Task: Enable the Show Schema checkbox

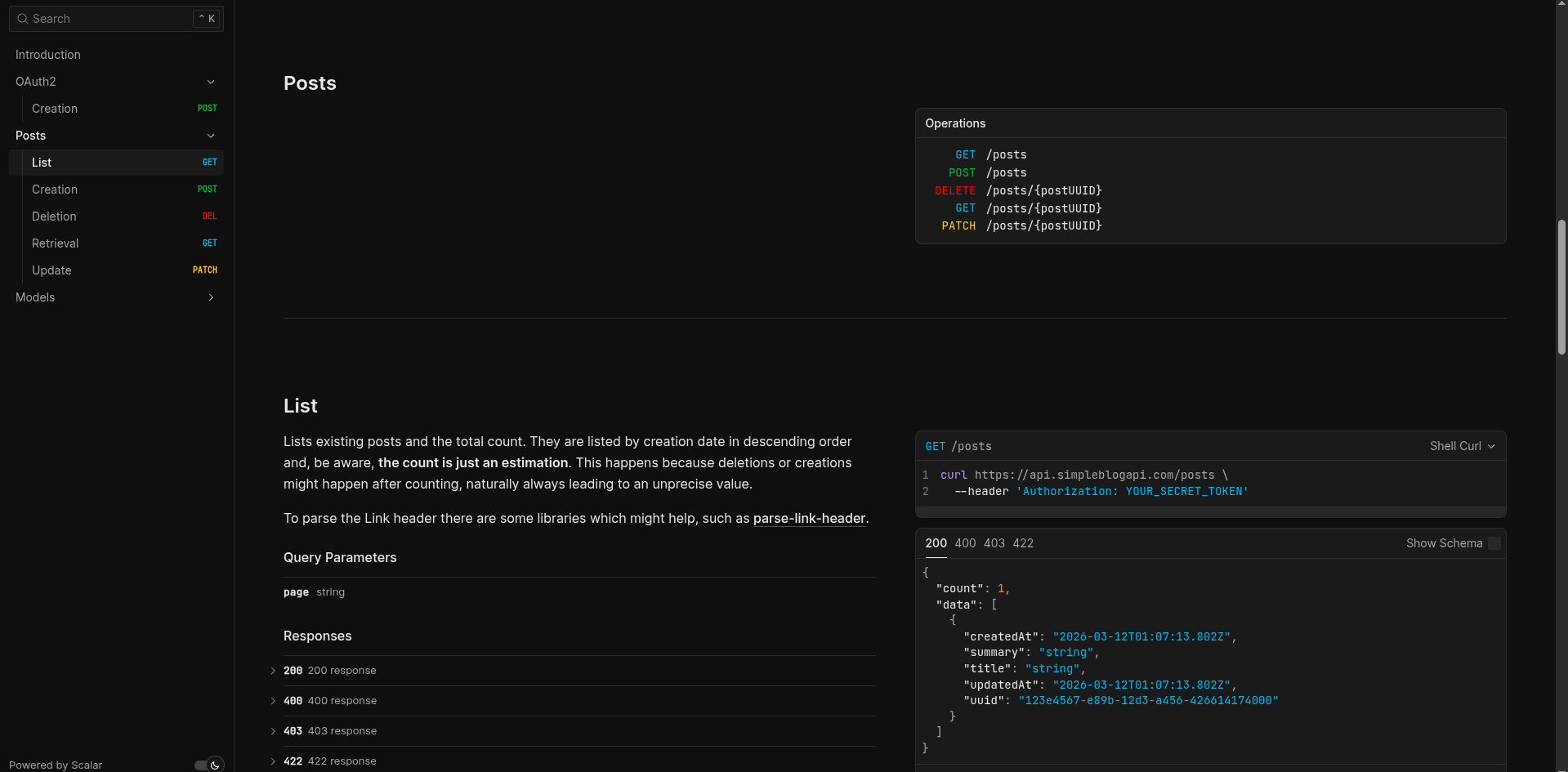Action: click(1495, 543)
